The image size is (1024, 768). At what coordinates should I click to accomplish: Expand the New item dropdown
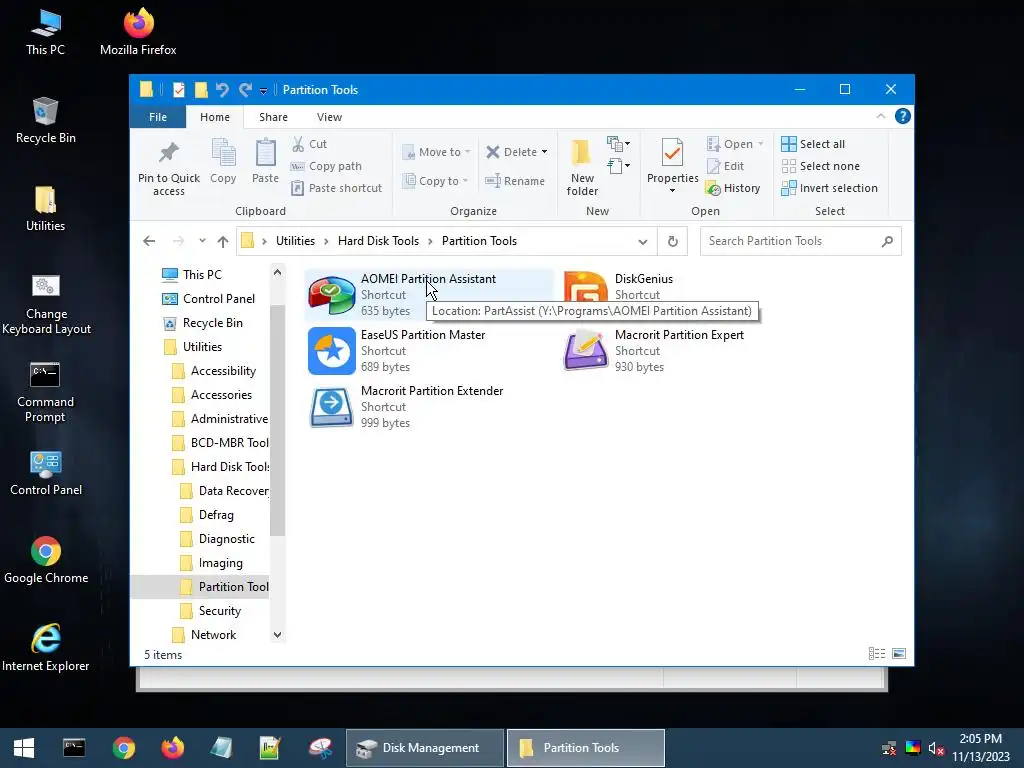(618, 144)
